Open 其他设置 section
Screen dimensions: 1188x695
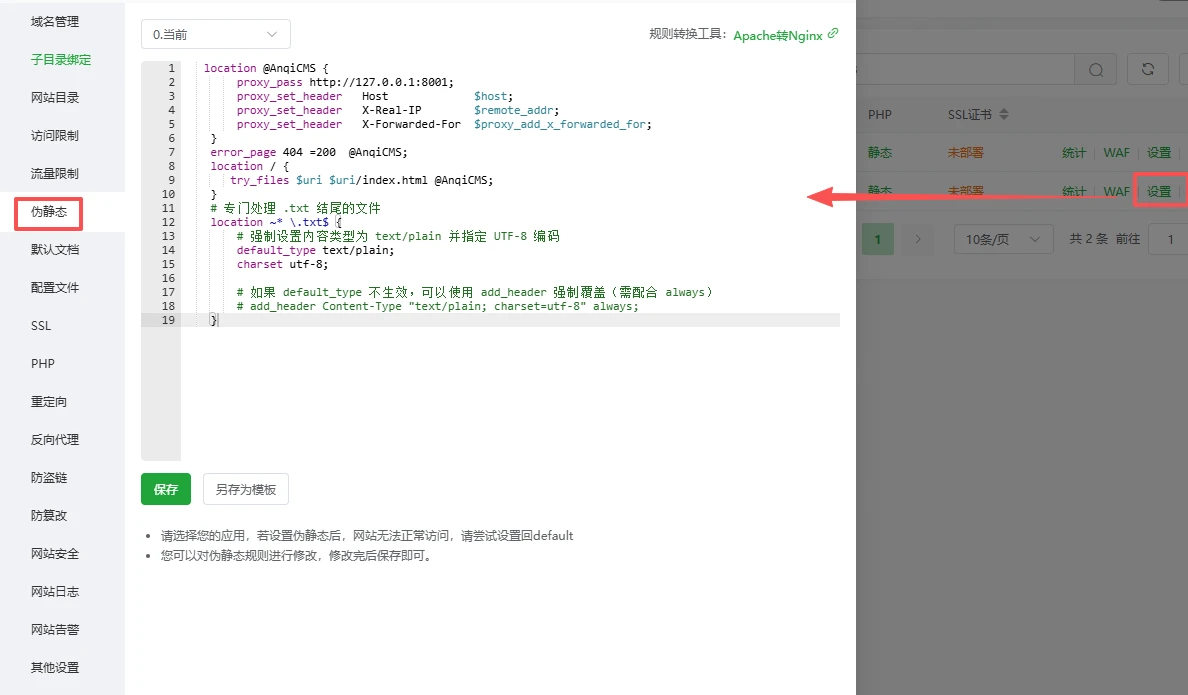(x=55, y=668)
